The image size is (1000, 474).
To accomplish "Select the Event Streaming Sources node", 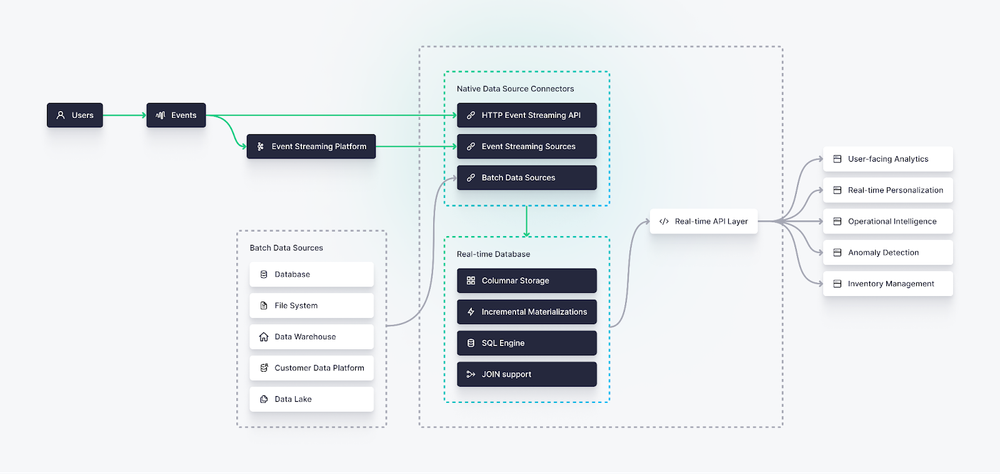I will 526,147.
